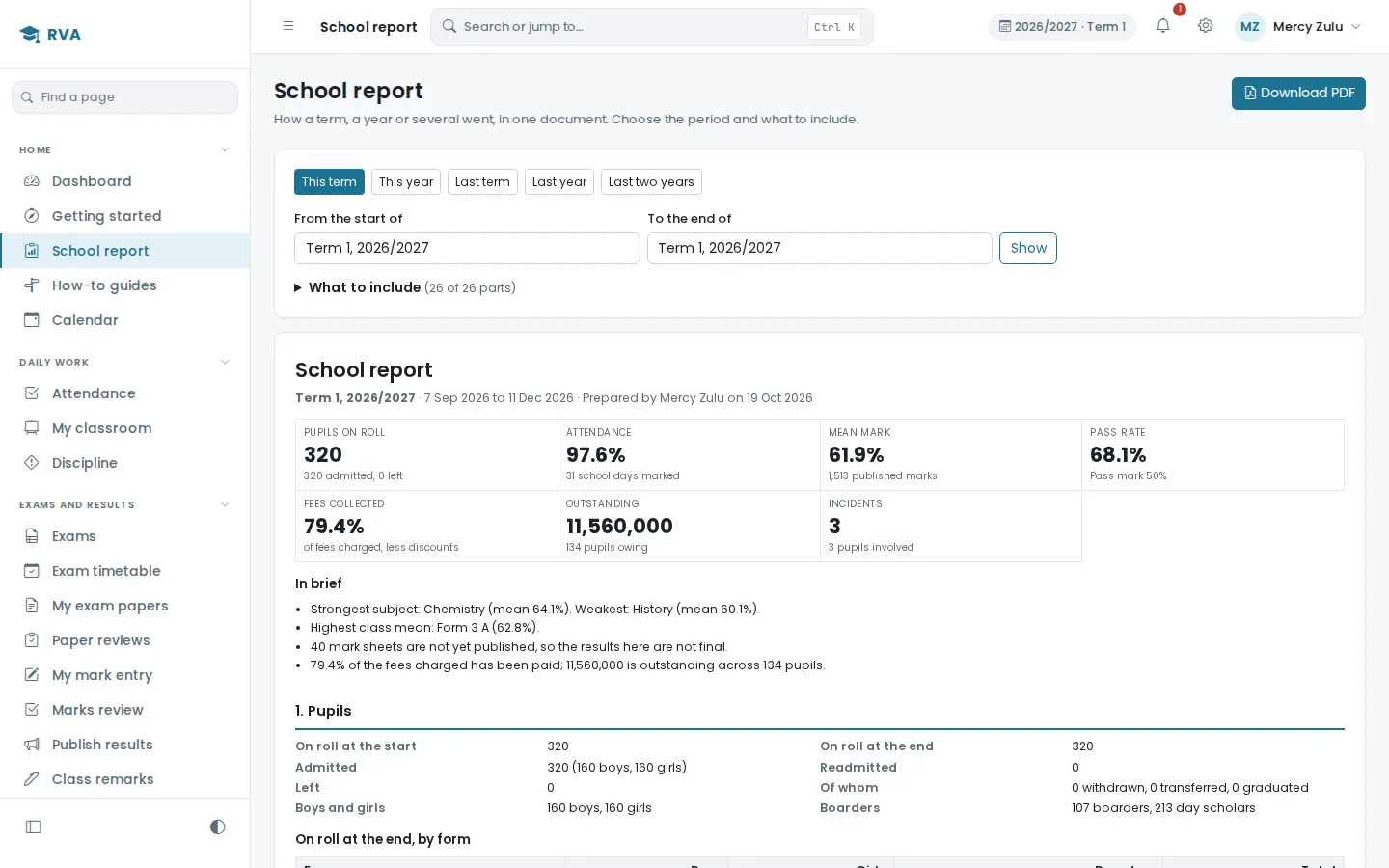The height and width of the screenshot is (868, 1389).
Task: Click the Show button
Action: coord(1028,248)
